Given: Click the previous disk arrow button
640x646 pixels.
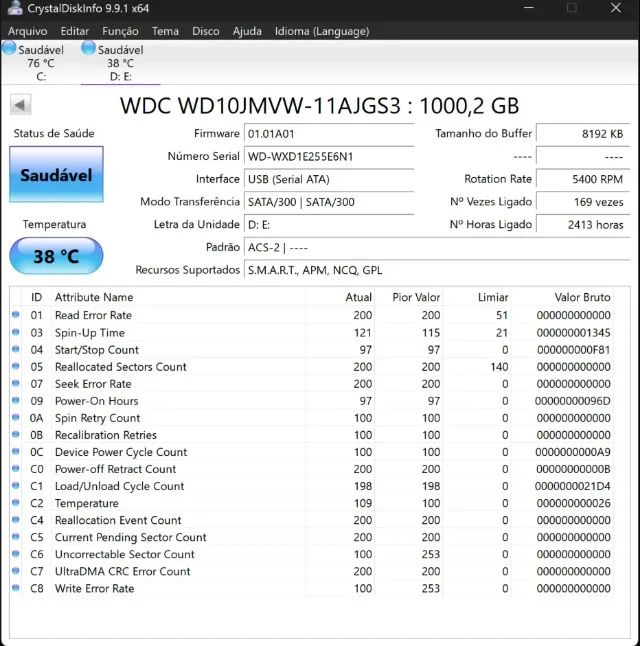Looking at the screenshot, I should [x=20, y=105].
